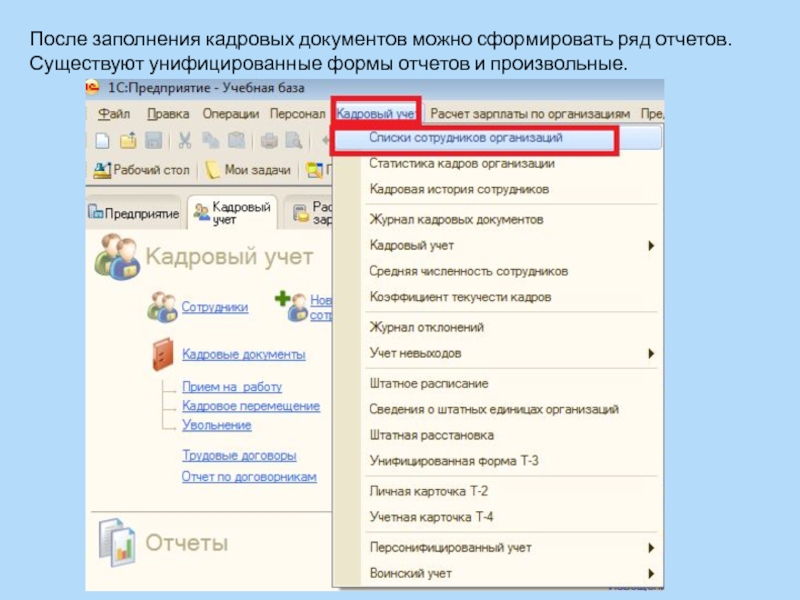Click the New document toolbar icon

pos(102,141)
